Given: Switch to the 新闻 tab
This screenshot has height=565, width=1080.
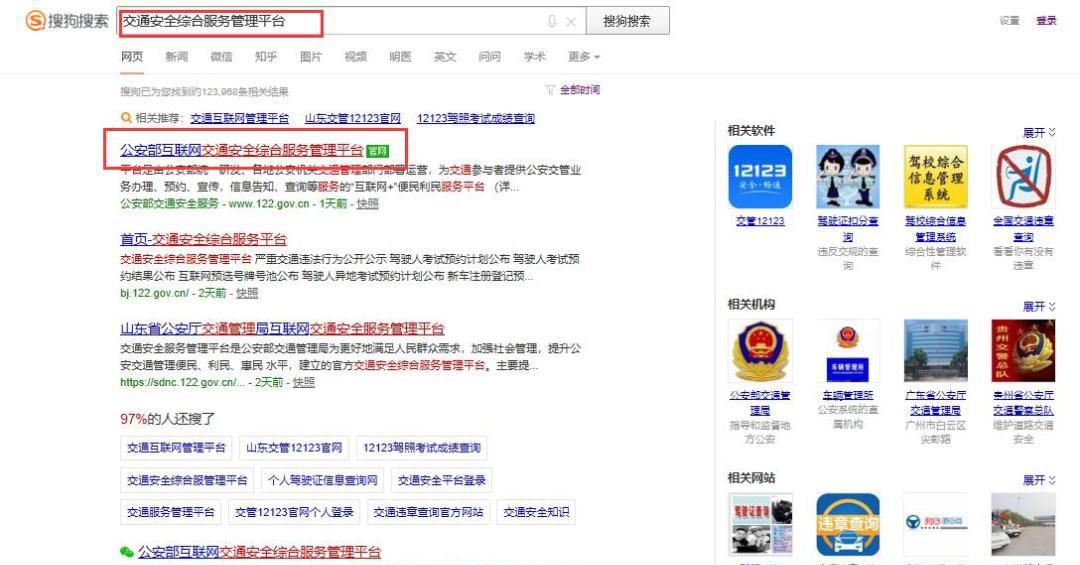Looking at the screenshot, I should 176,56.
